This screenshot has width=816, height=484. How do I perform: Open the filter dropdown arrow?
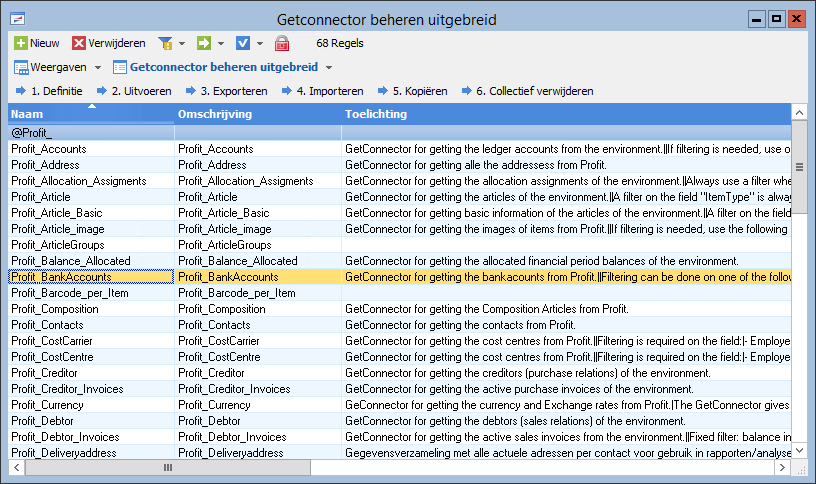click(x=182, y=44)
